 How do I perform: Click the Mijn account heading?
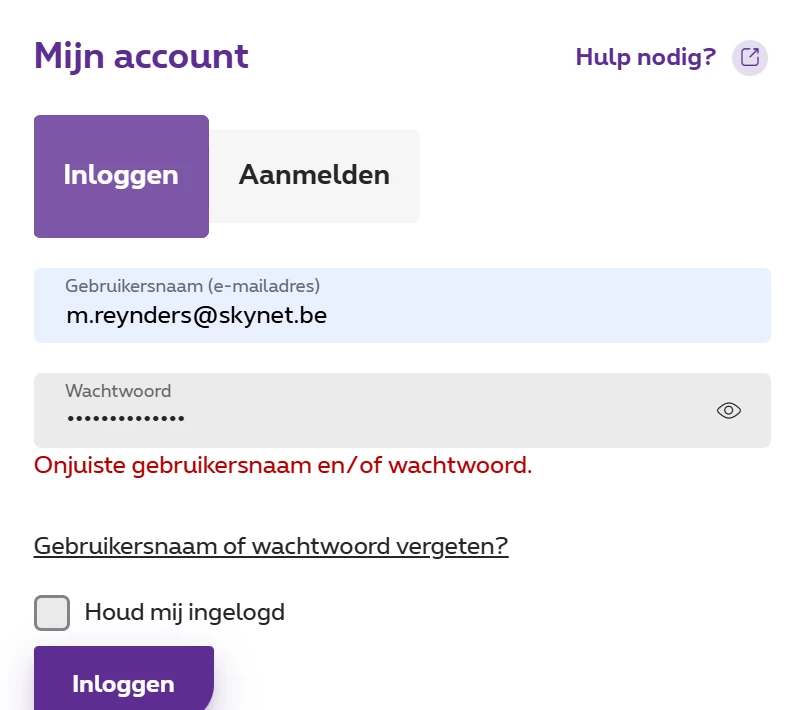pyautogui.click(x=141, y=56)
